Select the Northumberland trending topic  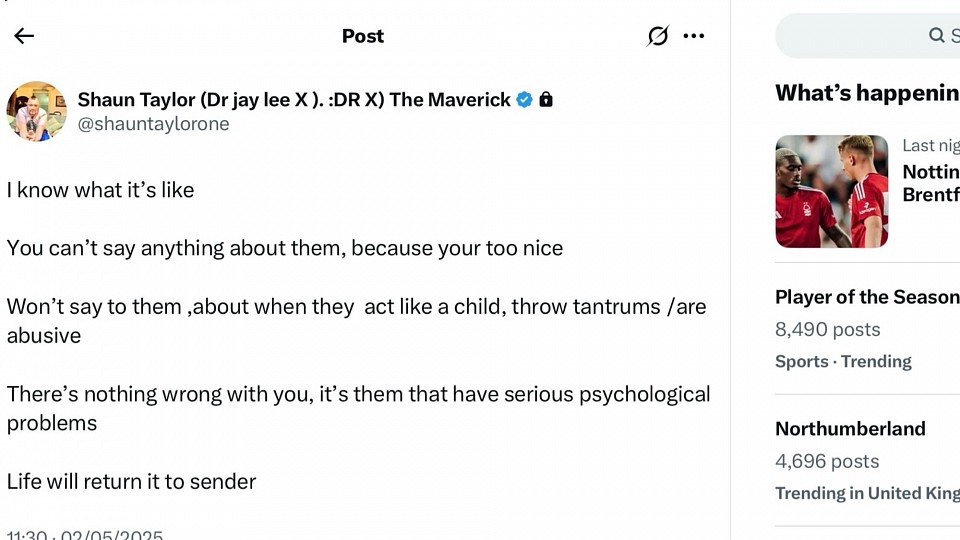pyautogui.click(x=868, y=460)
